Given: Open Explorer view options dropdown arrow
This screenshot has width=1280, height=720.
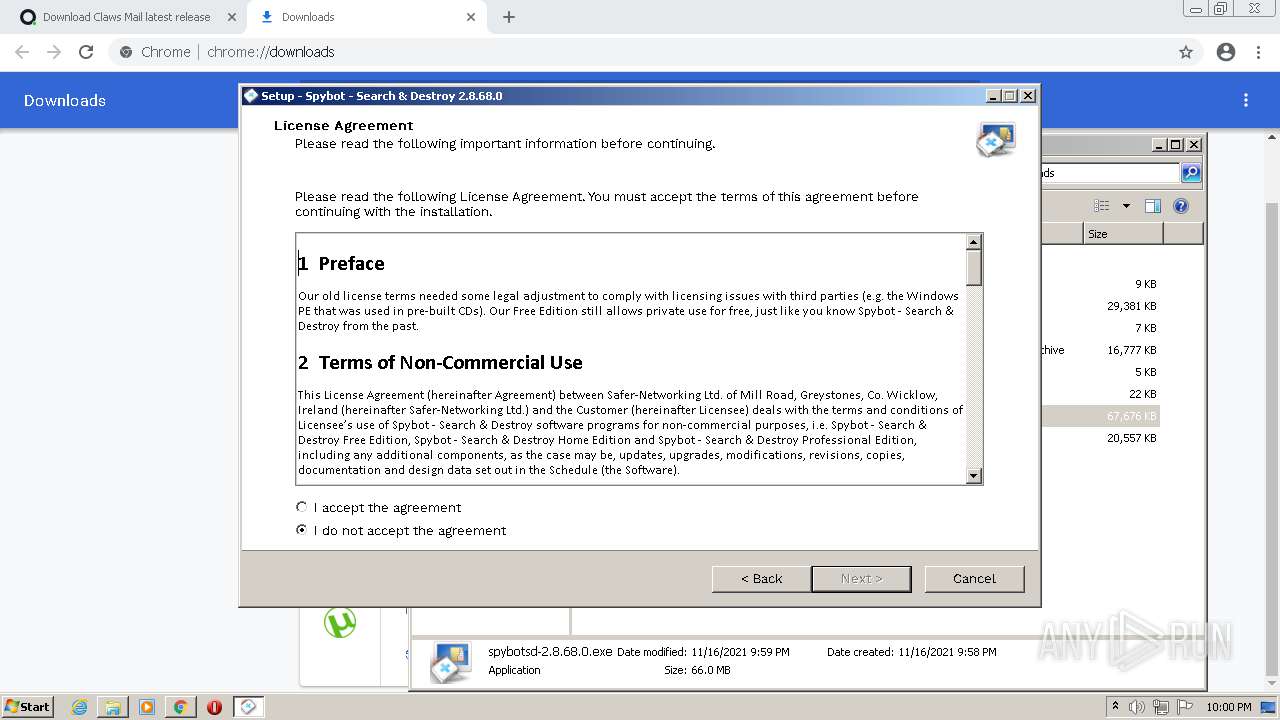Looking at the screenshot, I should point(1126,206).
